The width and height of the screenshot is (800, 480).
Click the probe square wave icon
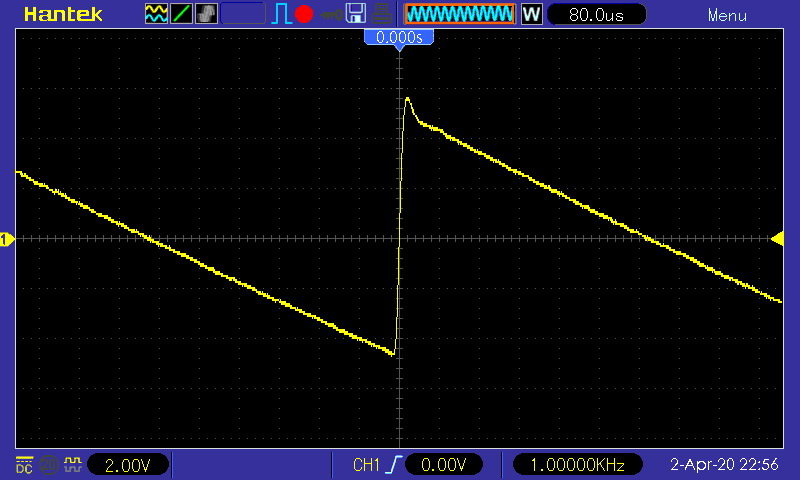coord(72,464)
